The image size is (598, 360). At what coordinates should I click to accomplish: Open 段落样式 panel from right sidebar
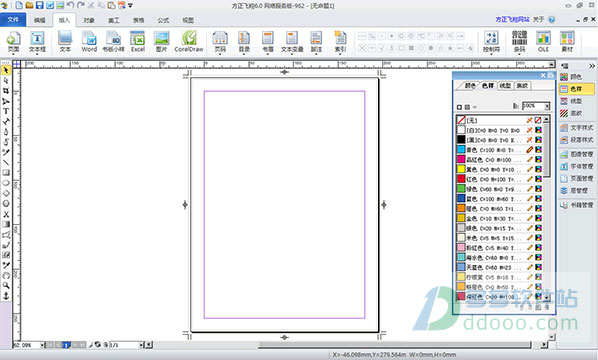click(x=576, y=140)
